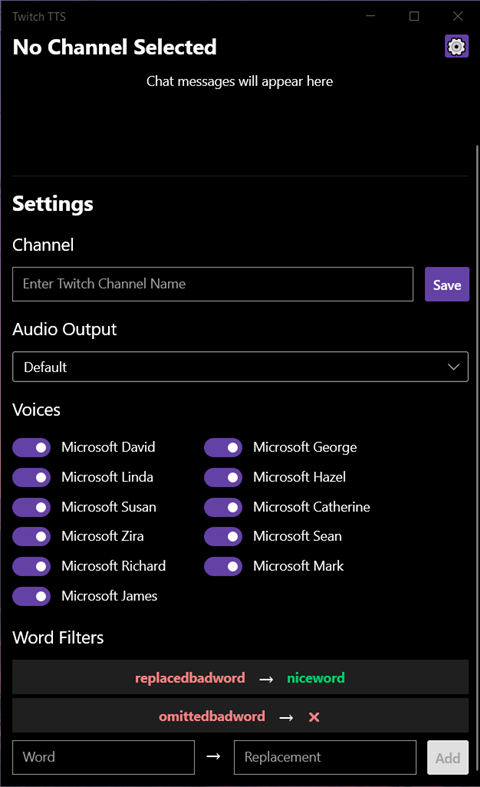Expand the Audio Output dropdown
This screenshot has height=787, width=480.
[x=241, y=367]
